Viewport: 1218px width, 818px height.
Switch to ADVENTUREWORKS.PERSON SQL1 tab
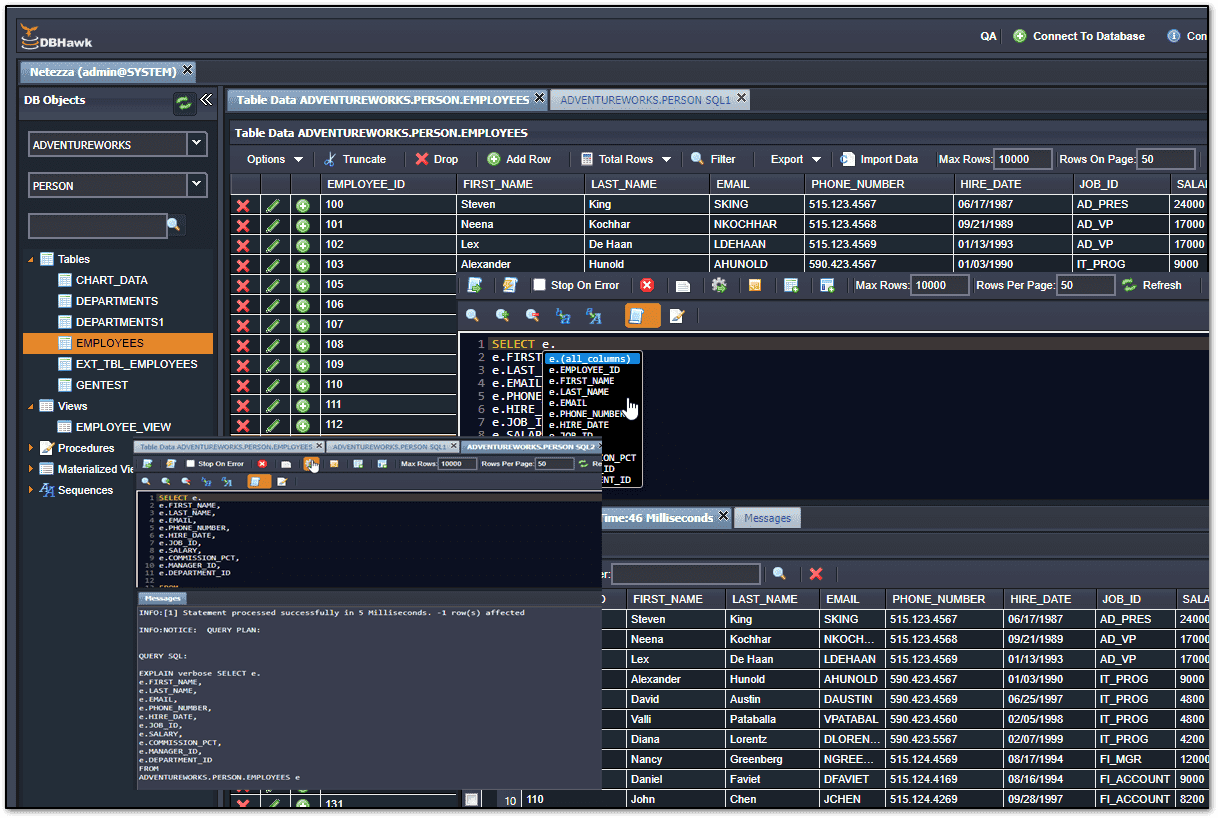coord(645,100)
